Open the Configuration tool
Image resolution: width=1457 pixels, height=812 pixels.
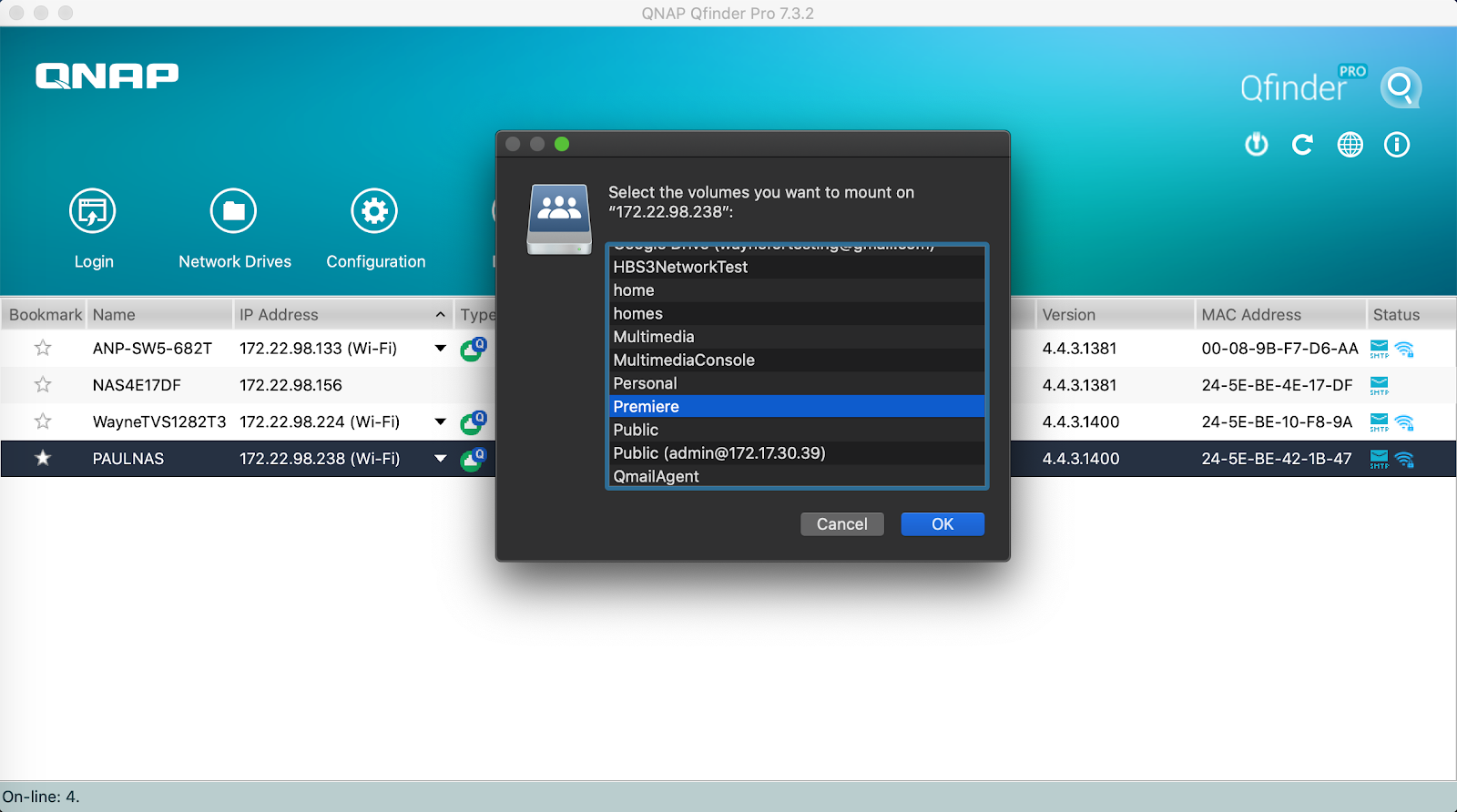coord(375,228)
